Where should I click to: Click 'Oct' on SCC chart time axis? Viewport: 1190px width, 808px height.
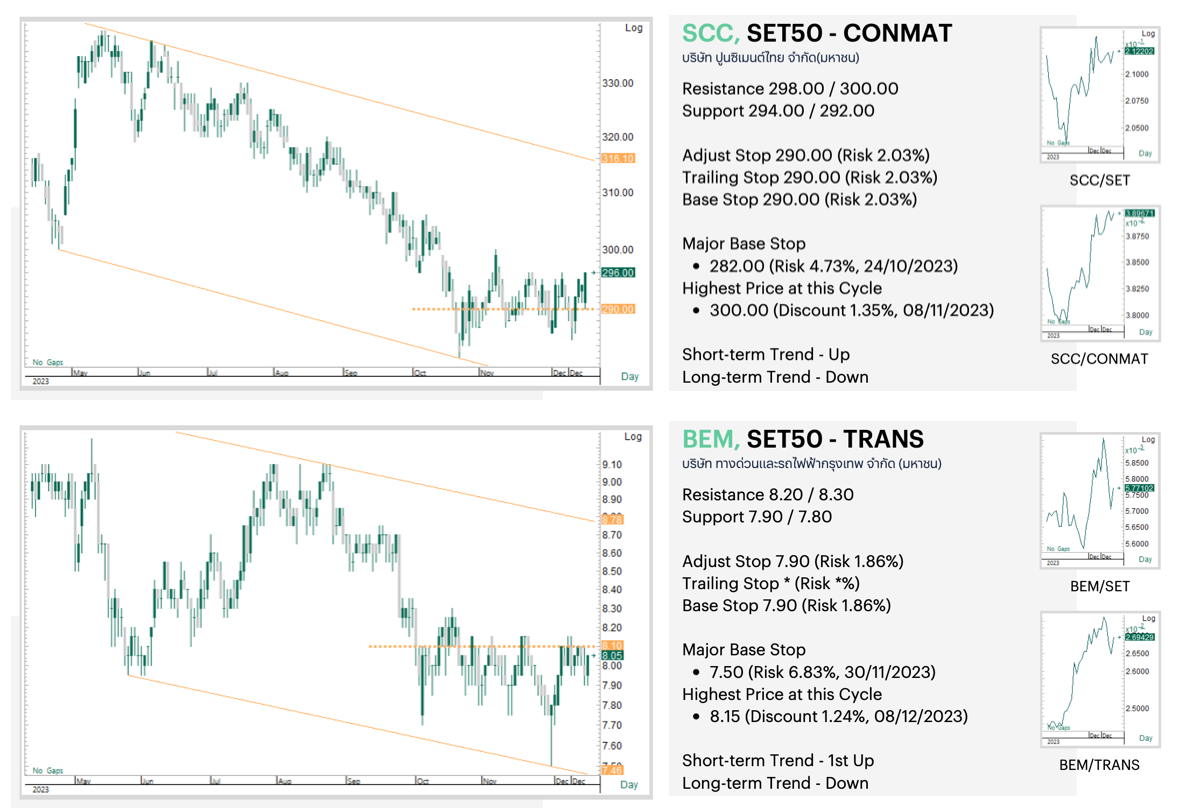[x=421, y=373]
